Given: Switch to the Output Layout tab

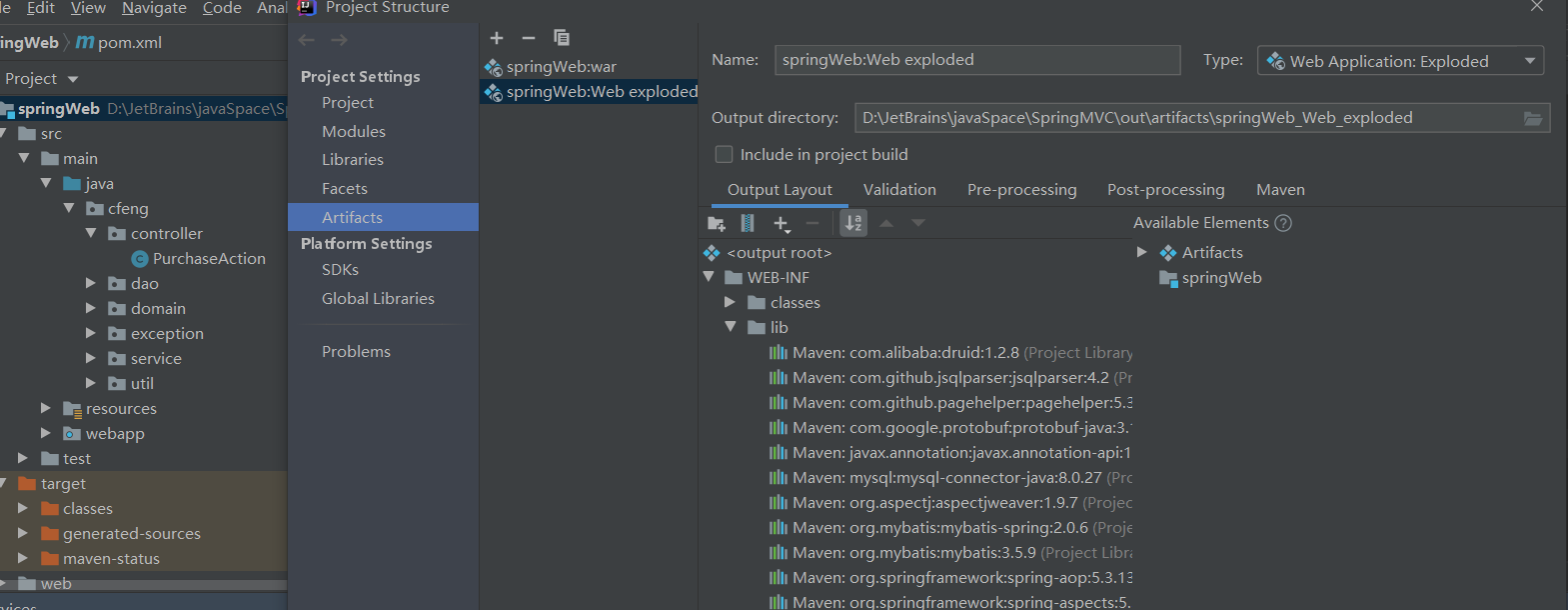Looking at the screenshot, I should (x=780, y=190).
